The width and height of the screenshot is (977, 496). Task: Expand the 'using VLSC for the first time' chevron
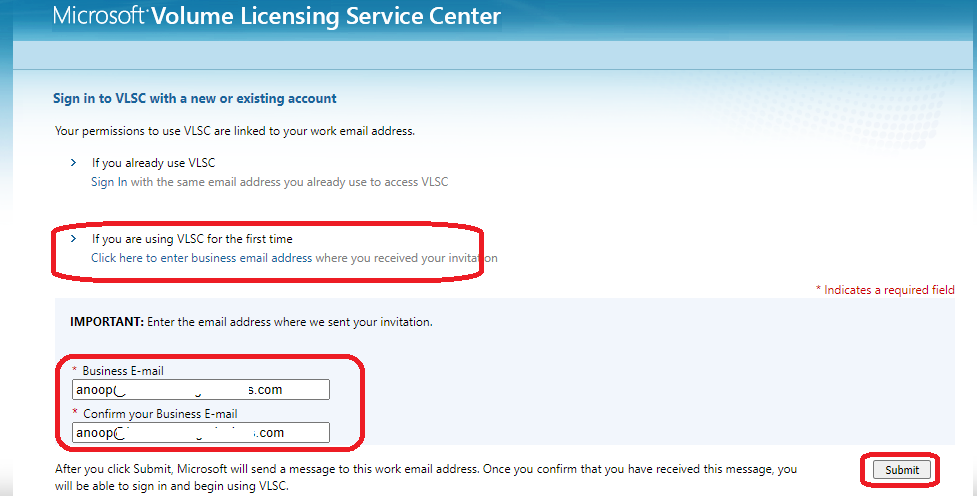[x=74, y=239]
